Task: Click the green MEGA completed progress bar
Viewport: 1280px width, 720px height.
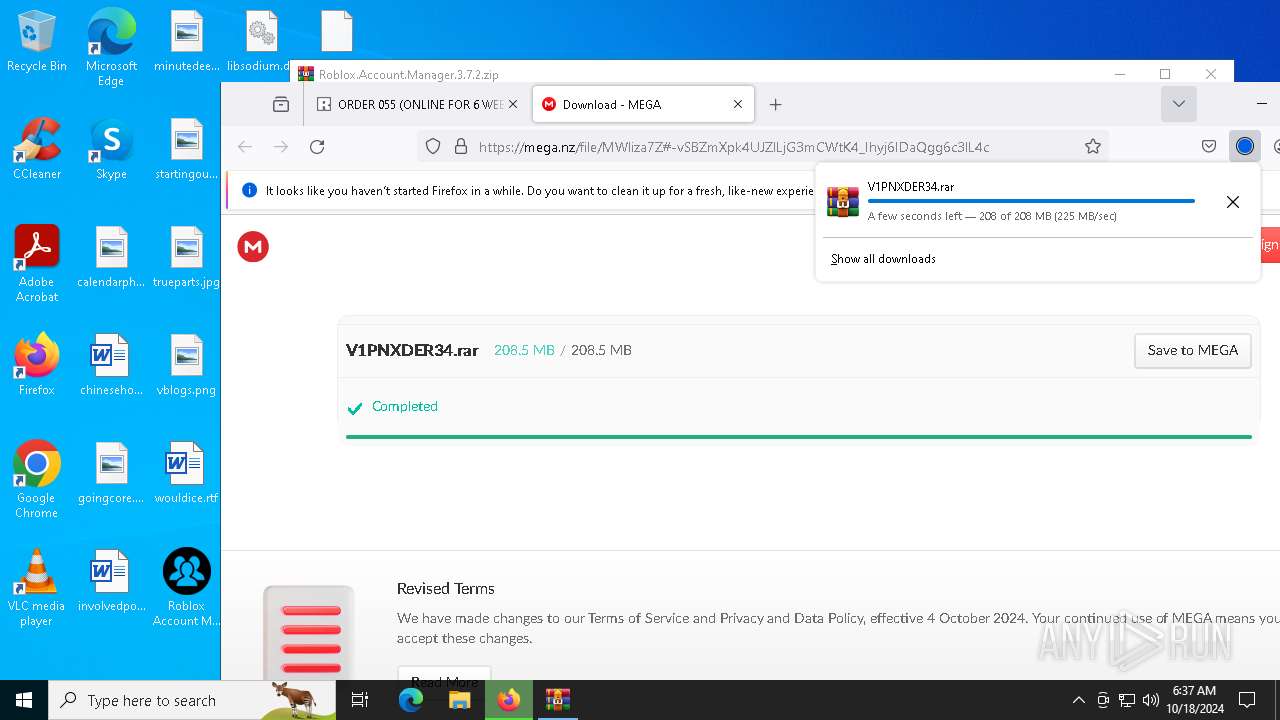Action: (798, 437)
